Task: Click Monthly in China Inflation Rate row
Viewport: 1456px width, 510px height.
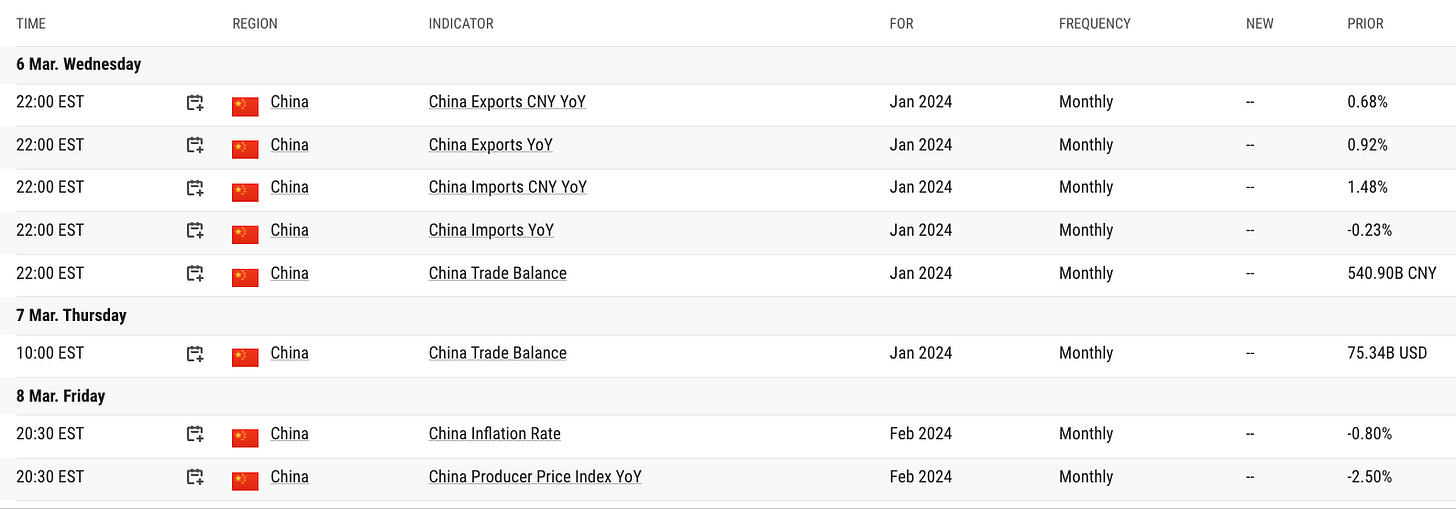Action: click(1086, 434)
